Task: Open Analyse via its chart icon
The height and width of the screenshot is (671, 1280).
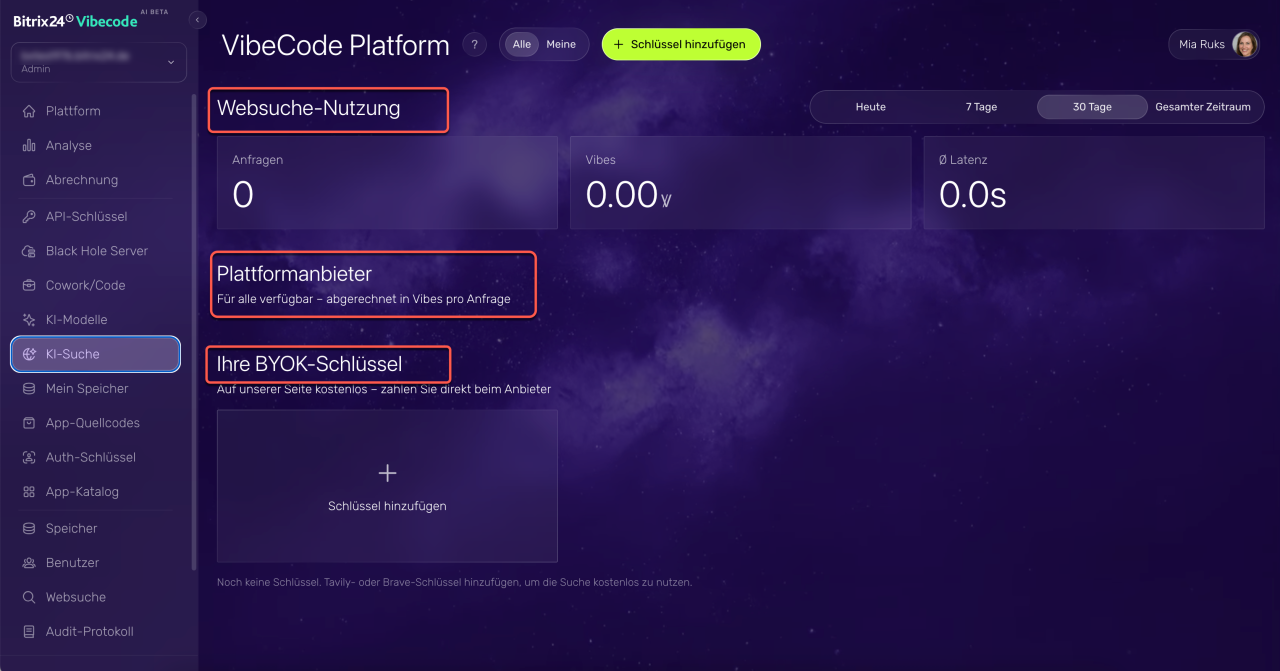Action: [x=29, y=146]
